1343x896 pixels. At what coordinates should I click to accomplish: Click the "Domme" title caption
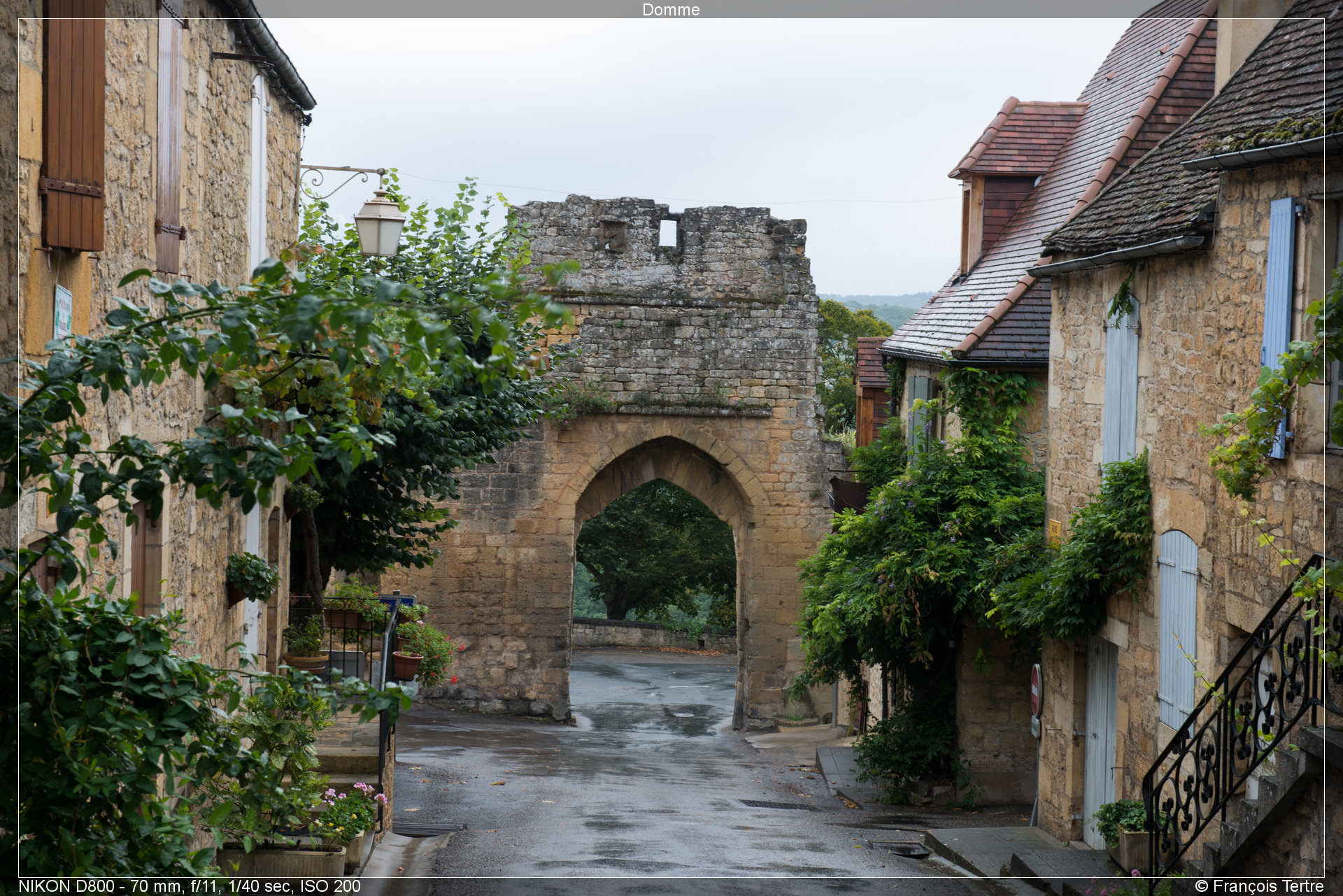pos(671,9)
